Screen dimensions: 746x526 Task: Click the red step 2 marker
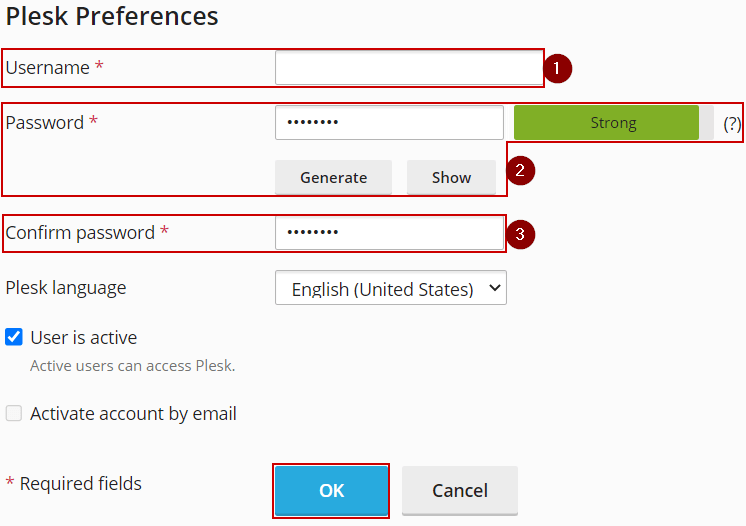(x=521, y=170)
